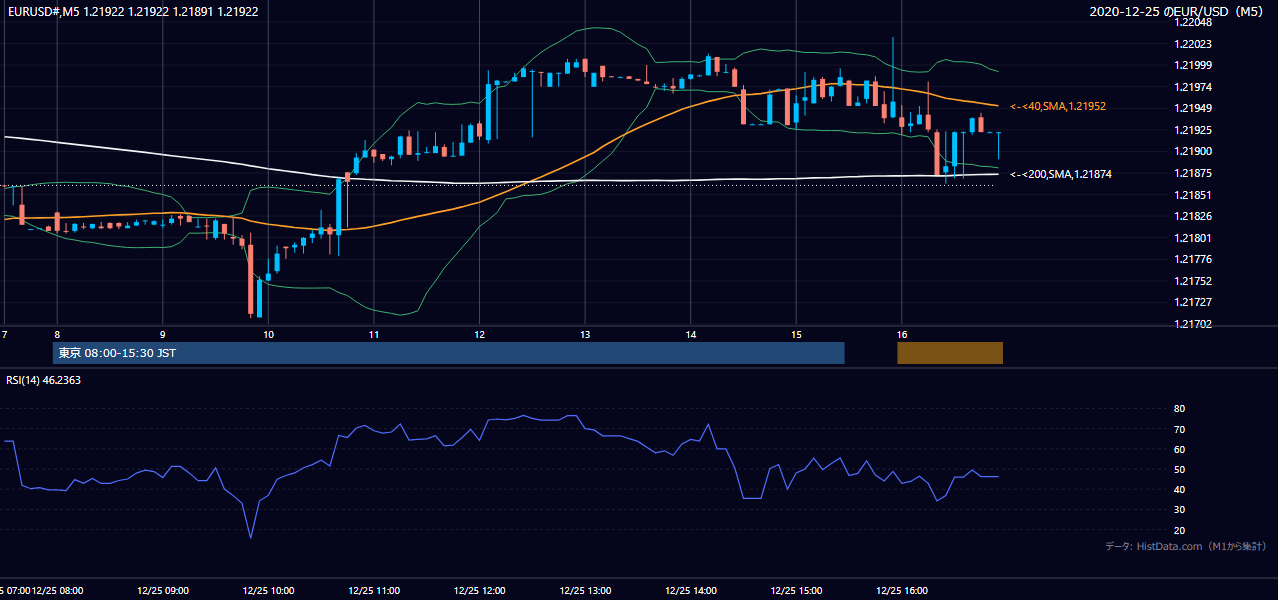Viewport: 1278px width, 600px height.
Task: Select the 200 SMA 1.21874 label
Action: pyautogui.click(x=1061, y=174)
